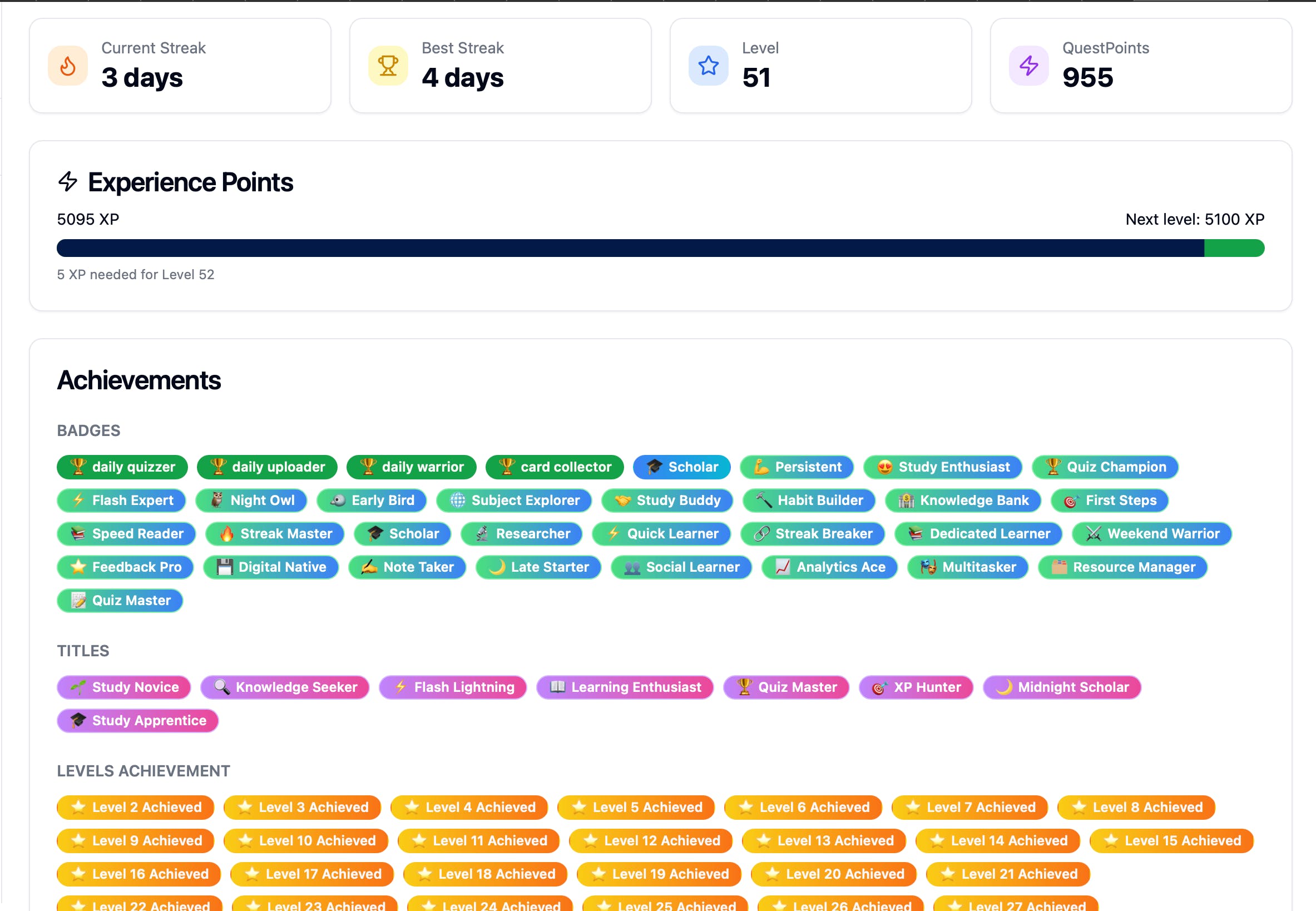The width and height of the screenshot is (1316, 911).
Task: Click the trophy icon beside Best Streak
Action: pos(388,66)
